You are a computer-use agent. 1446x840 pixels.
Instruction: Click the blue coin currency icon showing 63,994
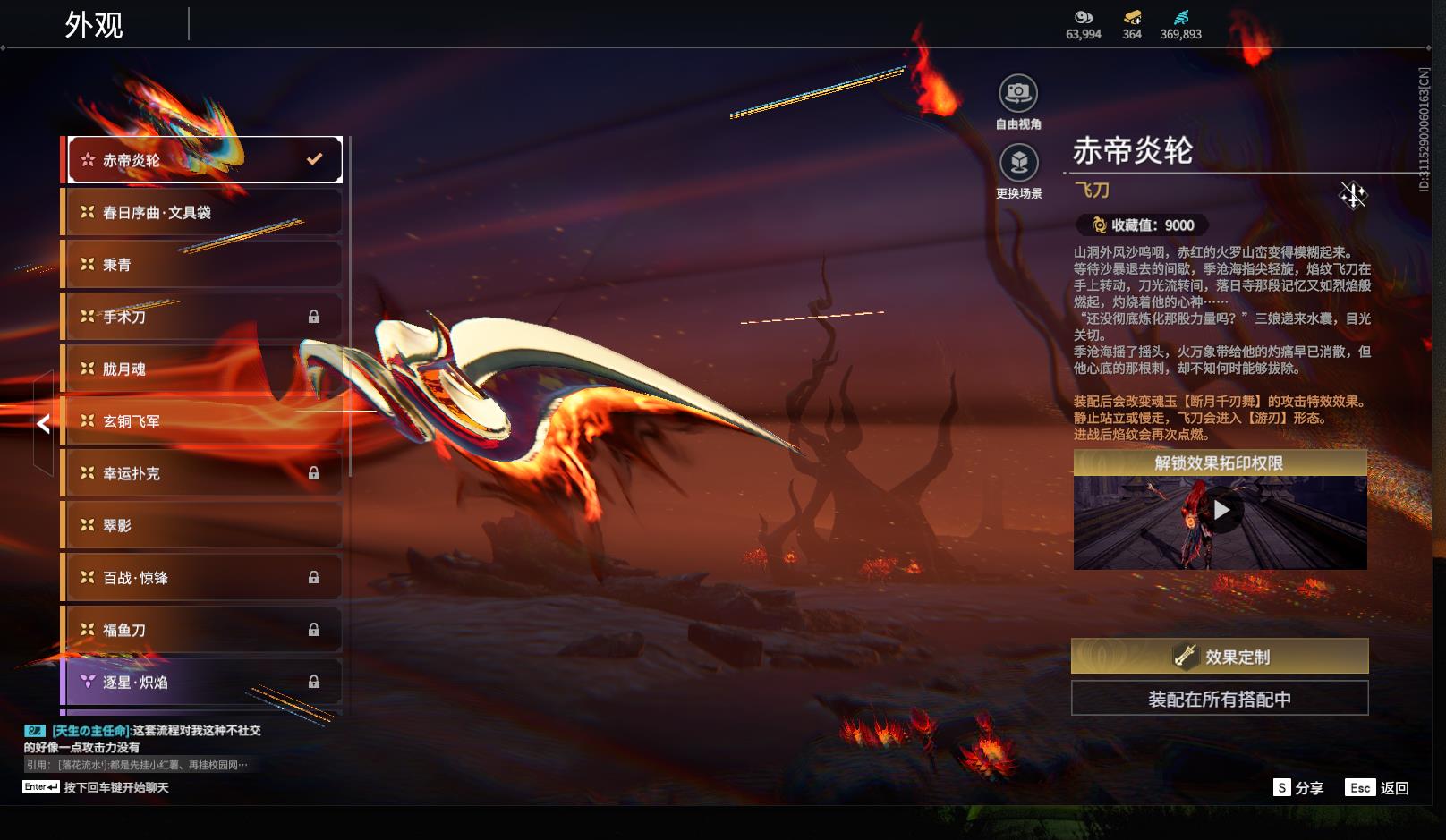(x=1083, y=18)
